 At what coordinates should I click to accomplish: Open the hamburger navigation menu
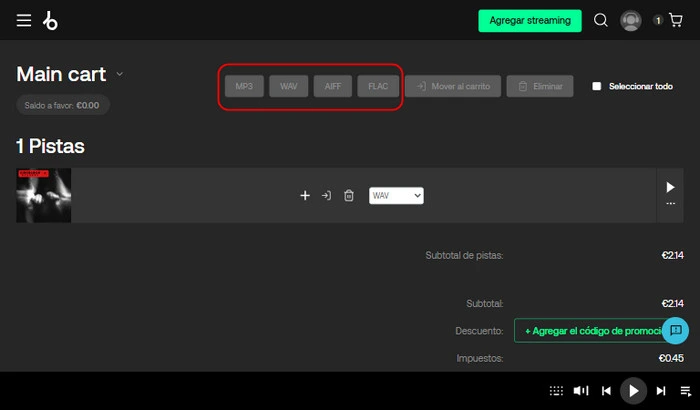click(24, 21)
